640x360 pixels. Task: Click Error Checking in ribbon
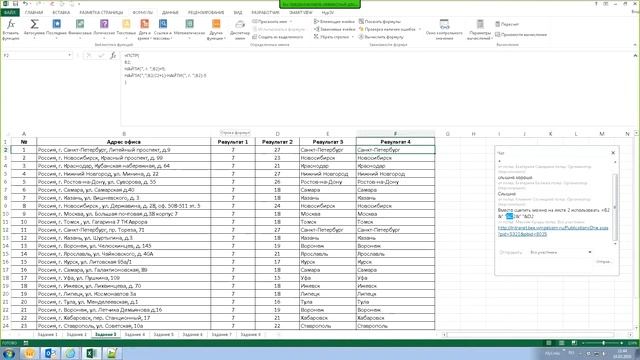[387, 29]
